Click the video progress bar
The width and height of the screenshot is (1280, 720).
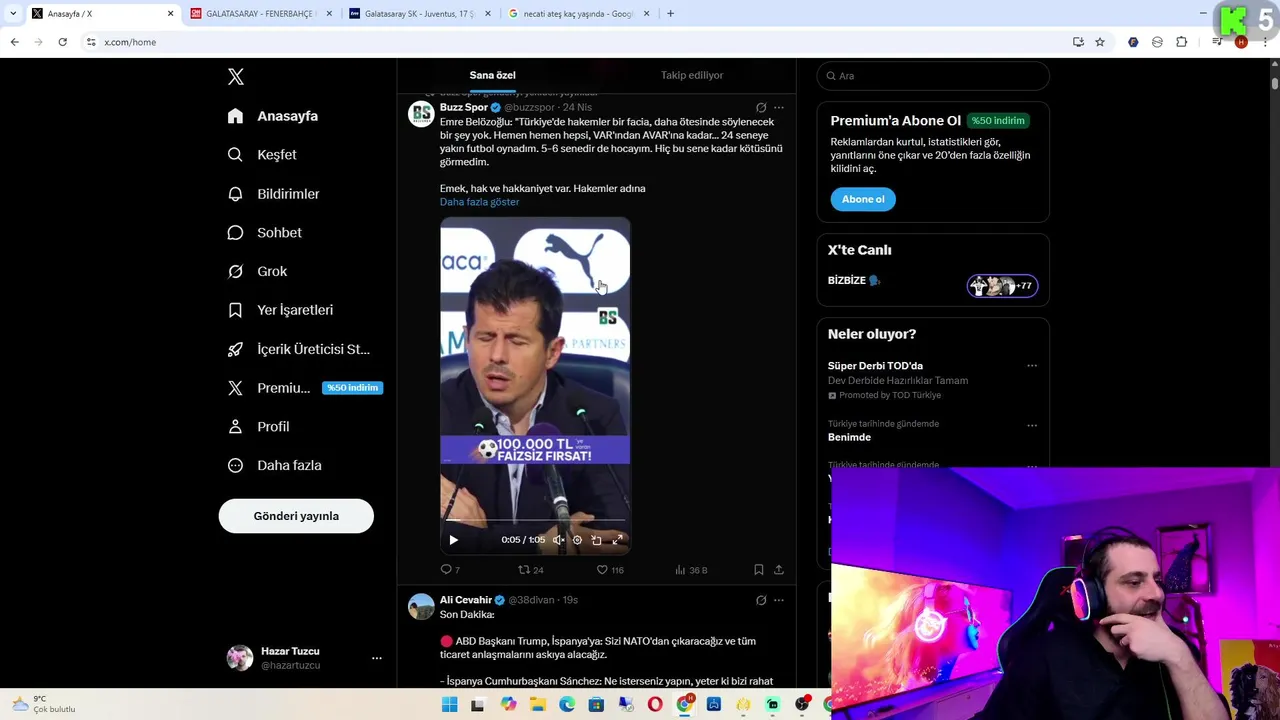pos(535,521)
